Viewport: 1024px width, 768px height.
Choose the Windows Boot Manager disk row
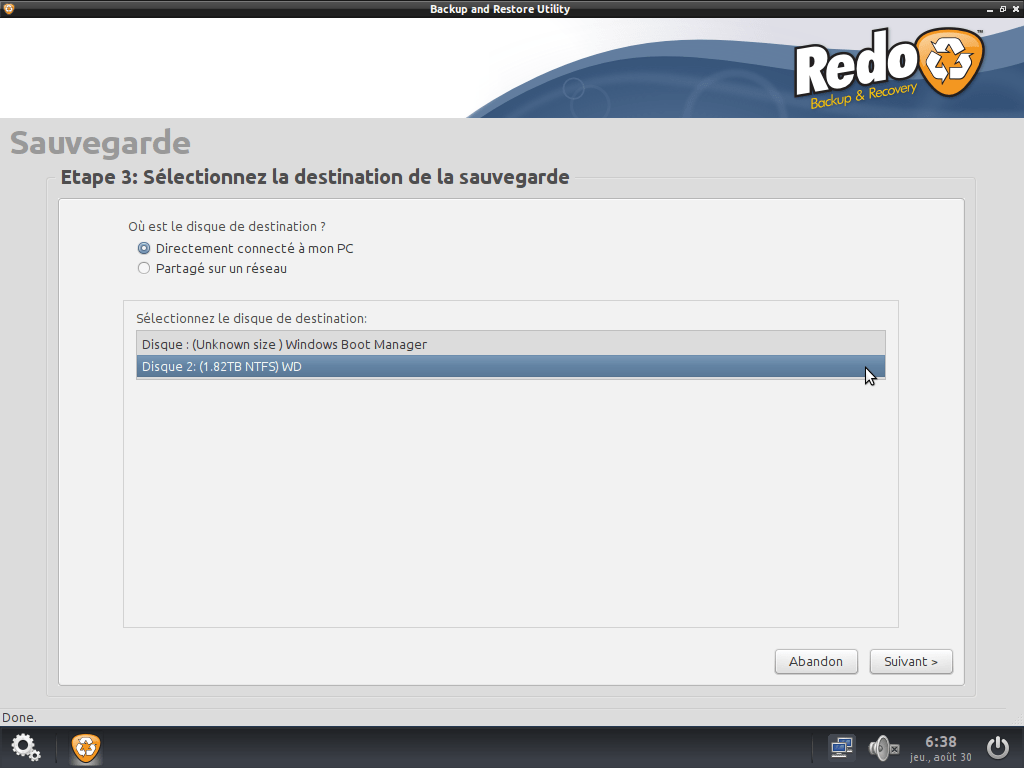(511, 344)
